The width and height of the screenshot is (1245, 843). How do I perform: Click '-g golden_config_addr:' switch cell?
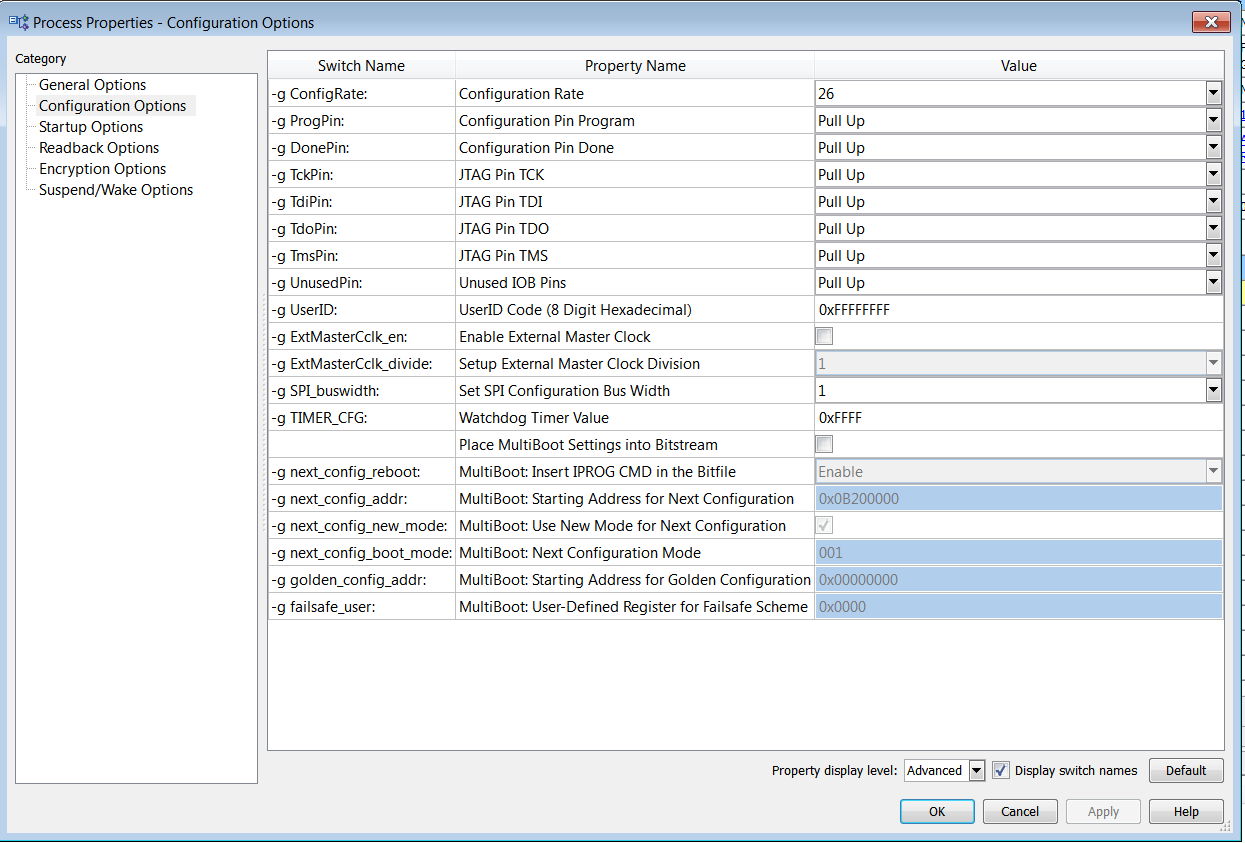[361, 579]
